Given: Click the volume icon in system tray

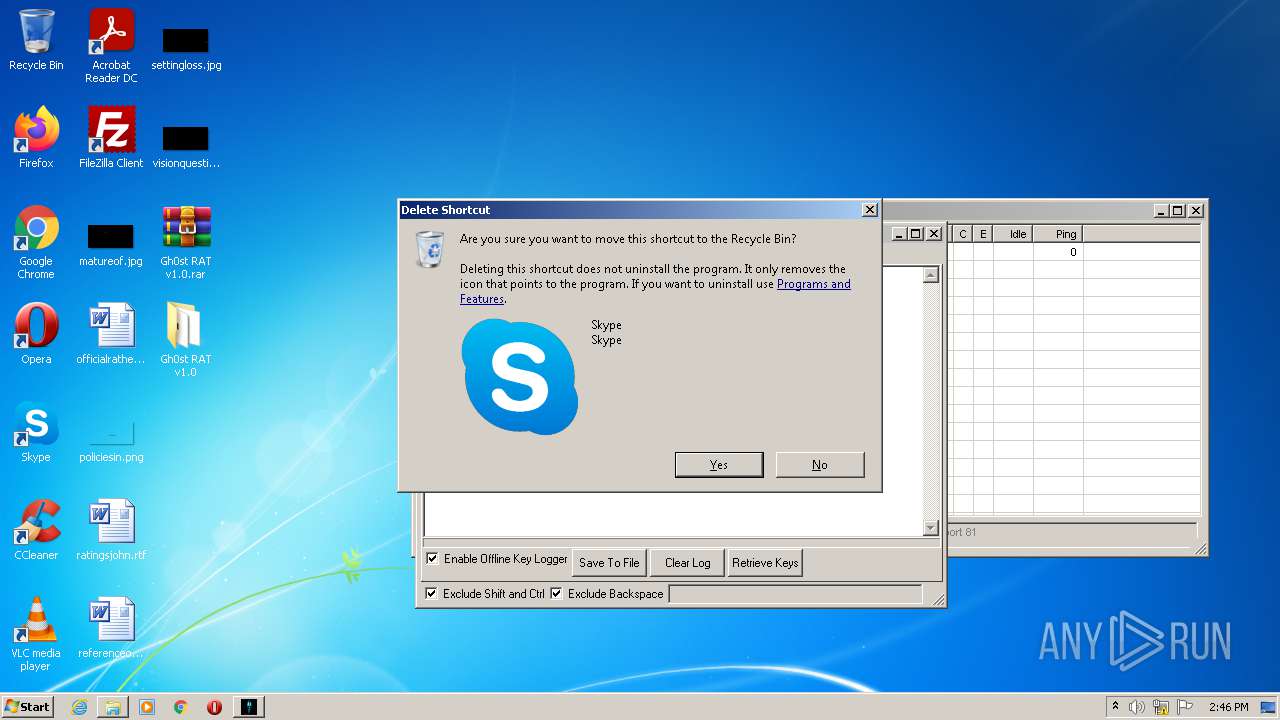Looking at the screenshot, I should click(x=1137, y=707).
